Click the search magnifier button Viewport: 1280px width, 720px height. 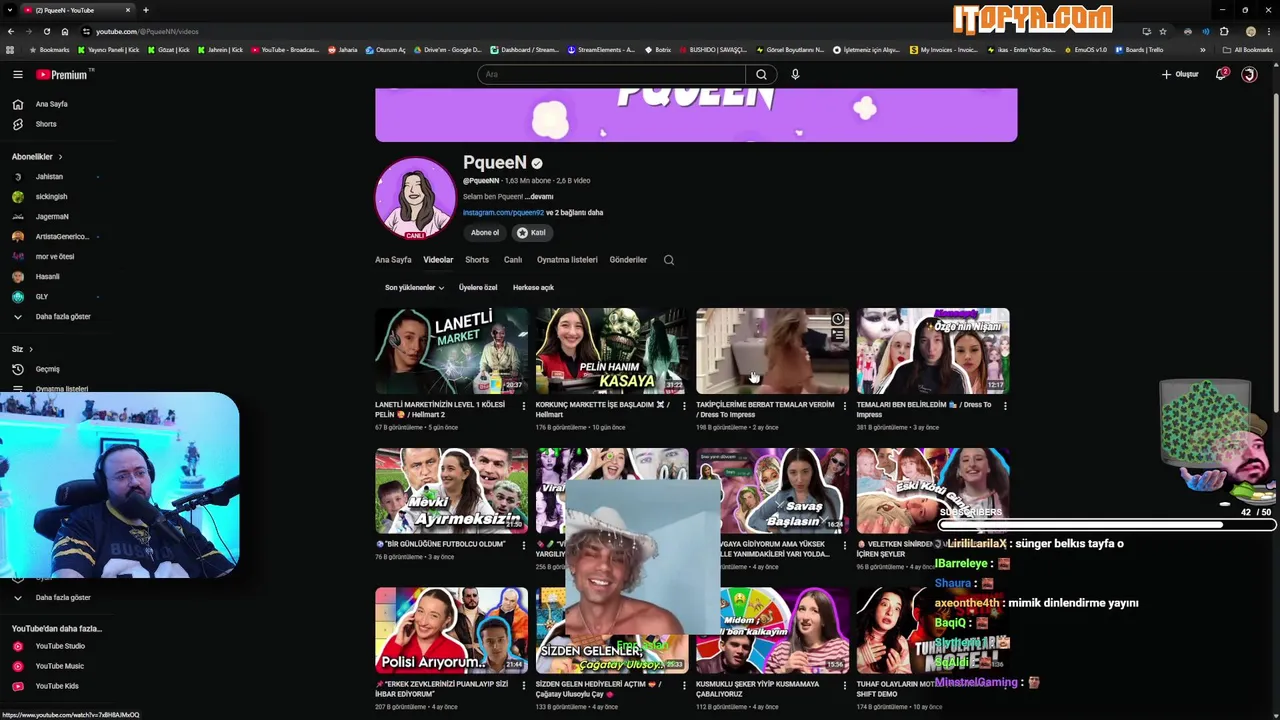pyautogui.click(x=761, y=74)
